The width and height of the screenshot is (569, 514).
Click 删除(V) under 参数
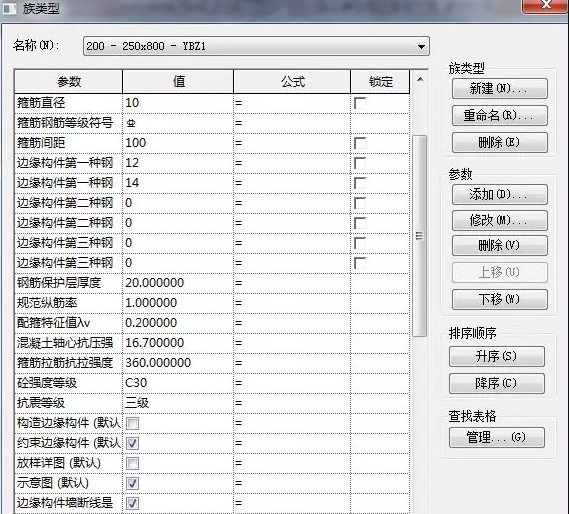coord(500,245)
